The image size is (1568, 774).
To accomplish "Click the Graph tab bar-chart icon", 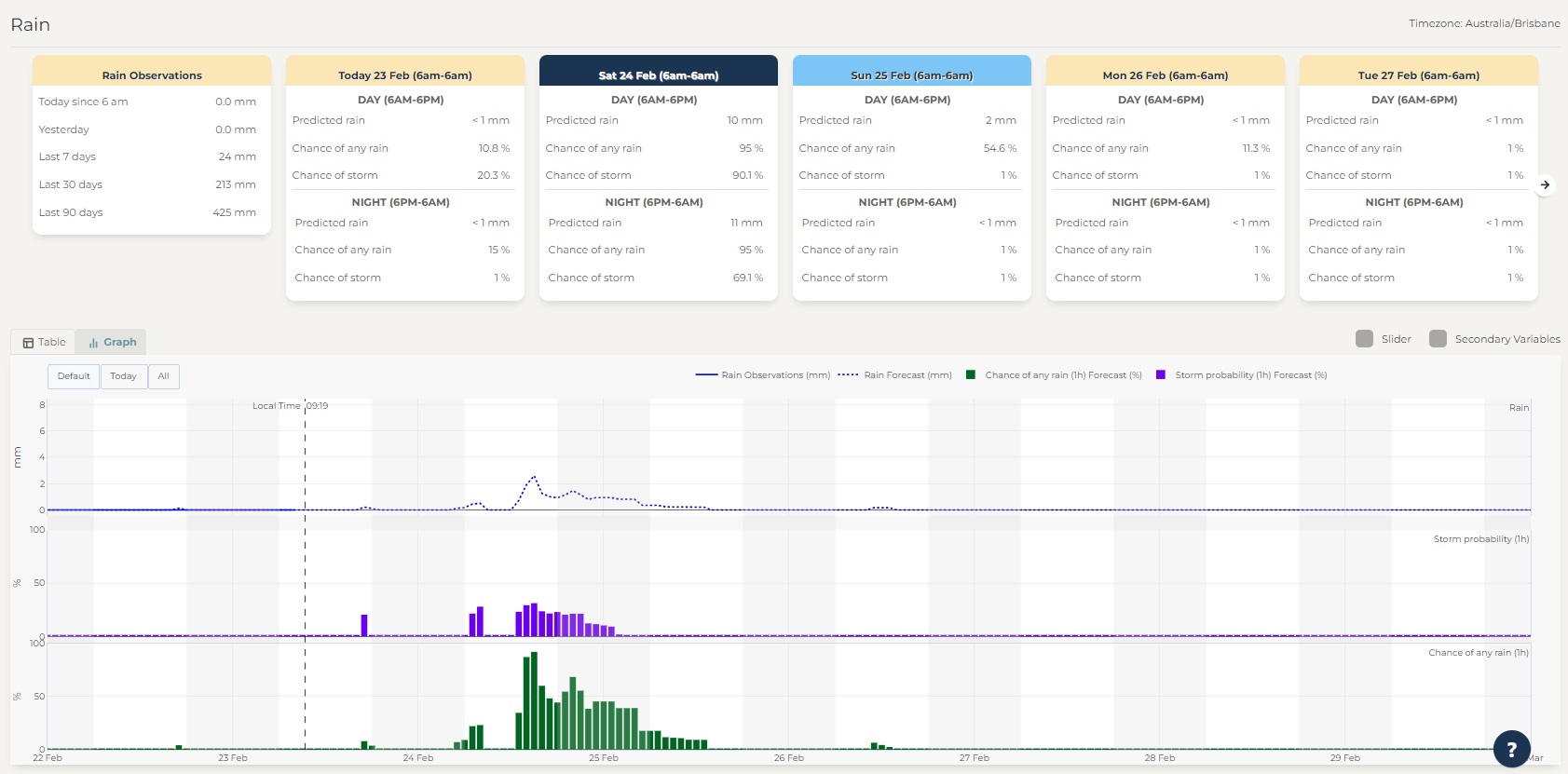I will 93,343.
